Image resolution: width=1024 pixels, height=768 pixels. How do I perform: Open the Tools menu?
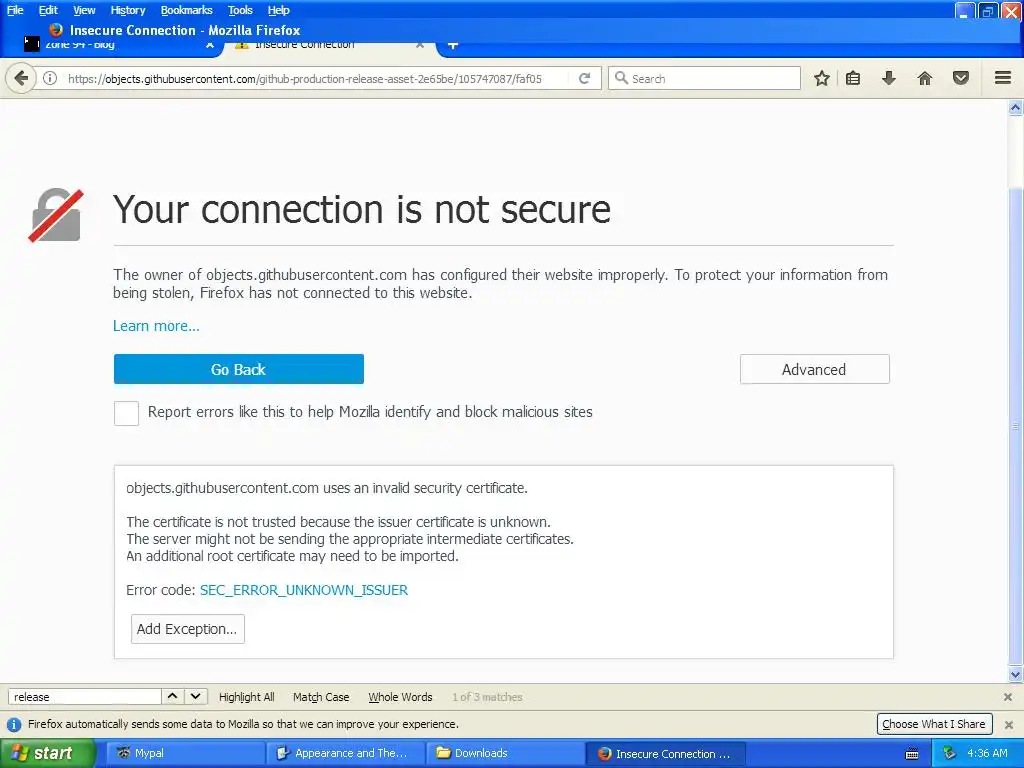240,10
